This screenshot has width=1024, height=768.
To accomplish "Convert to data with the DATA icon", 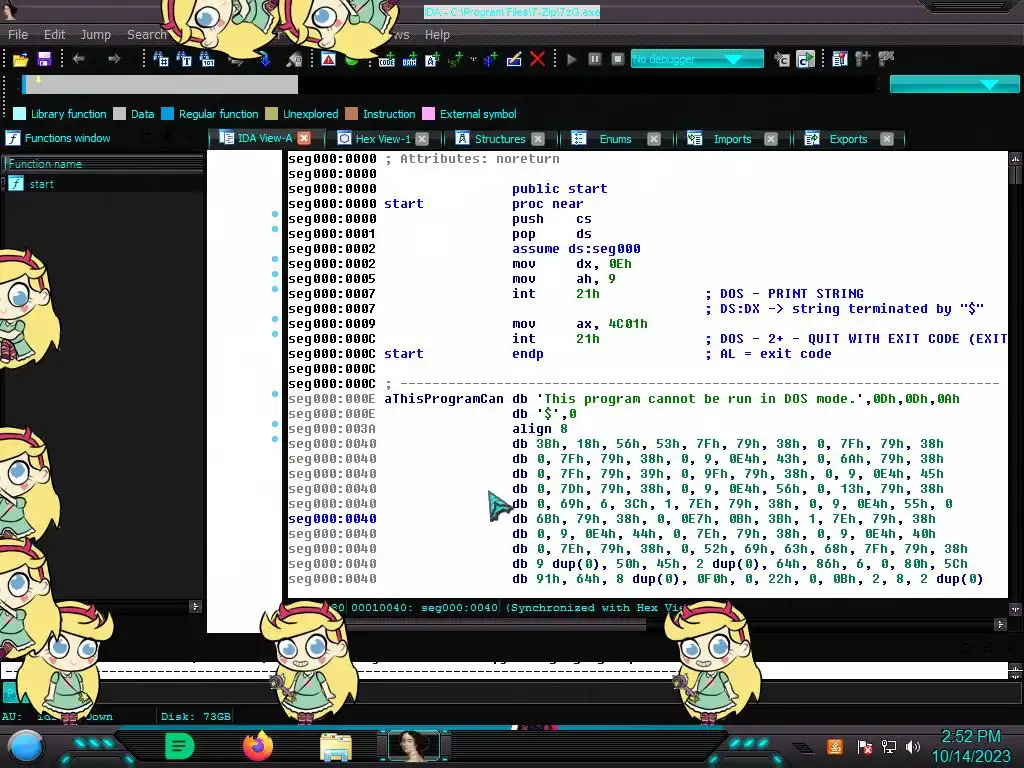I will pos(409,59).
